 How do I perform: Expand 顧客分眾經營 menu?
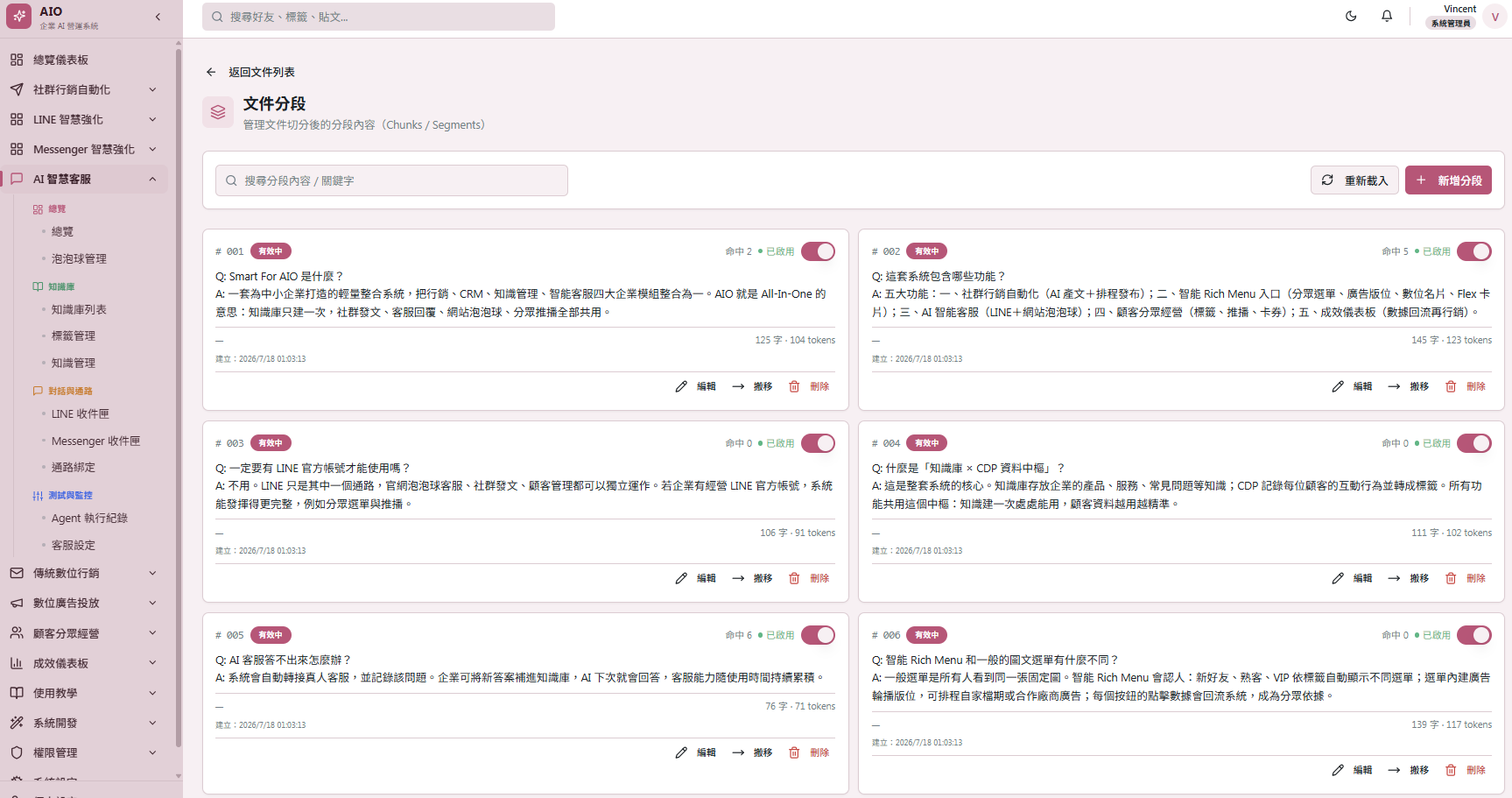(x=84, y=633)
